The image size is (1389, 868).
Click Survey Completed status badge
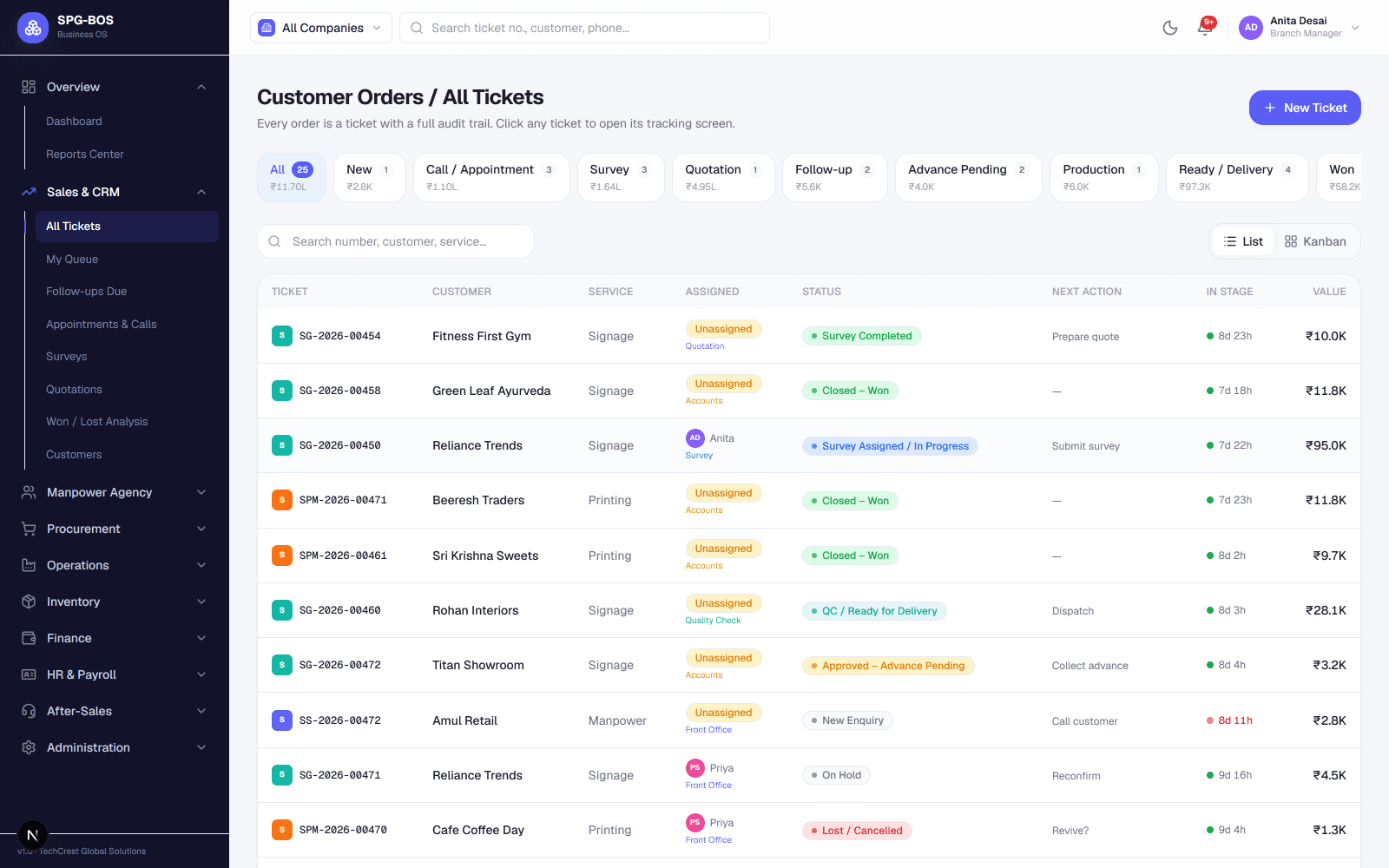861,336
